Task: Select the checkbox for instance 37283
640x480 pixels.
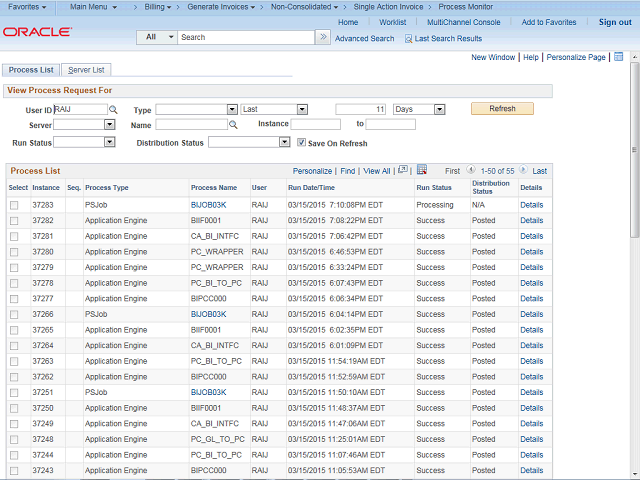Action: [x=14, y=205]
